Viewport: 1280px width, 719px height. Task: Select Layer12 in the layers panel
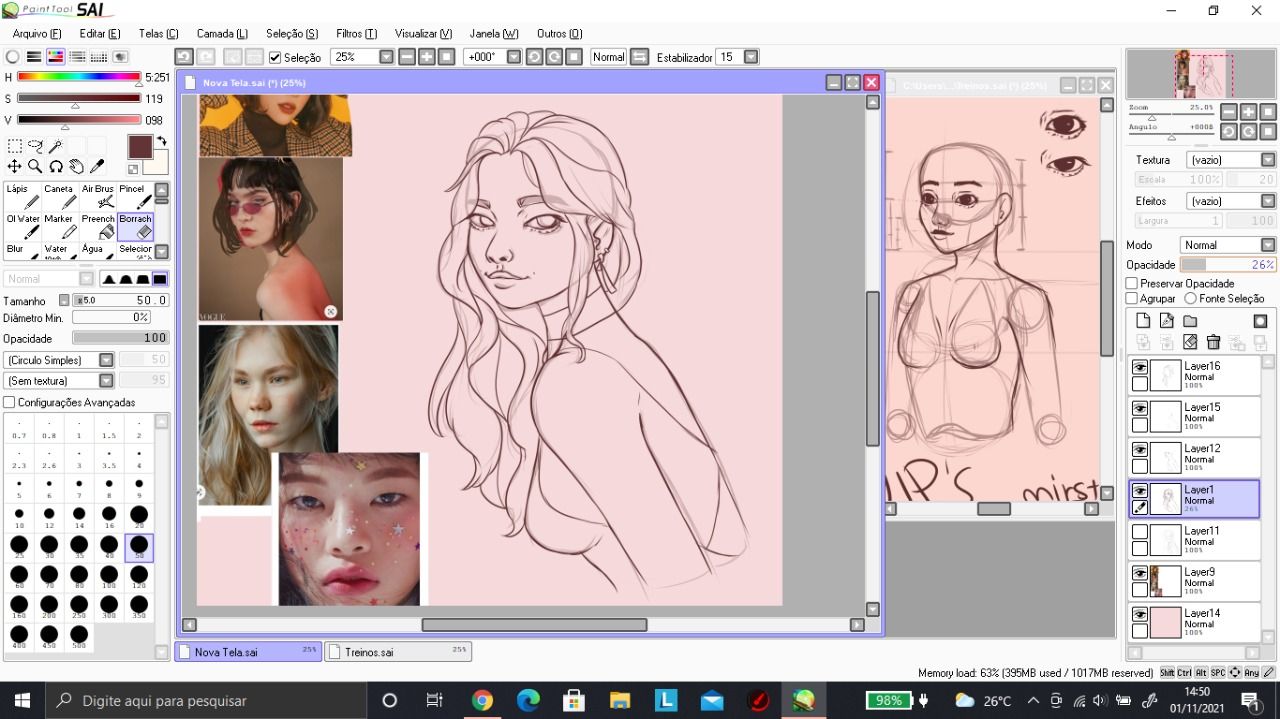click(x=1194, y=458)
